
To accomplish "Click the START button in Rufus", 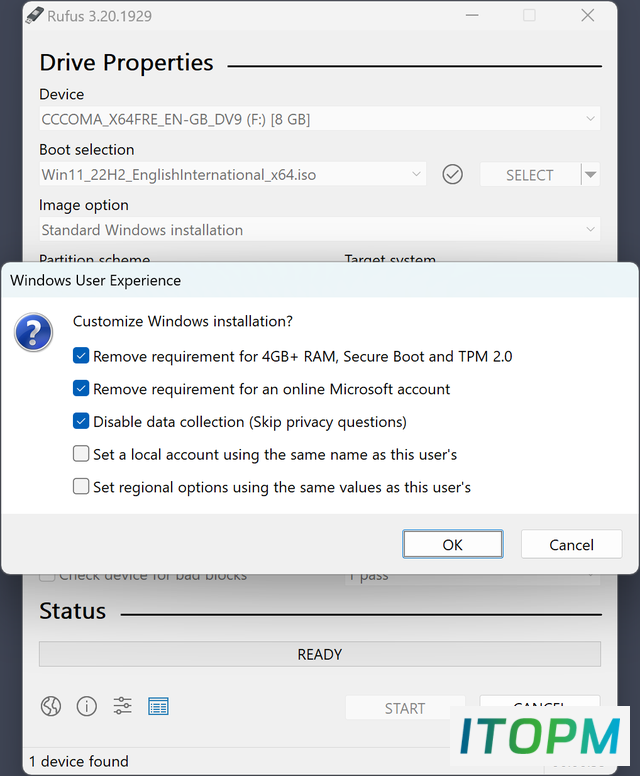I will point(405,708).
